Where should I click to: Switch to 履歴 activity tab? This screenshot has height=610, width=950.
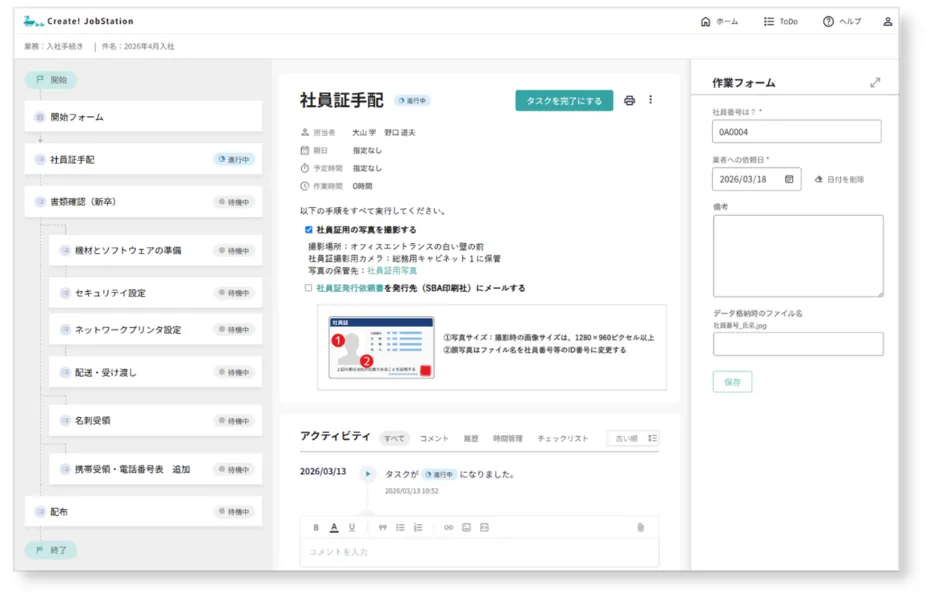click(471, 439)
